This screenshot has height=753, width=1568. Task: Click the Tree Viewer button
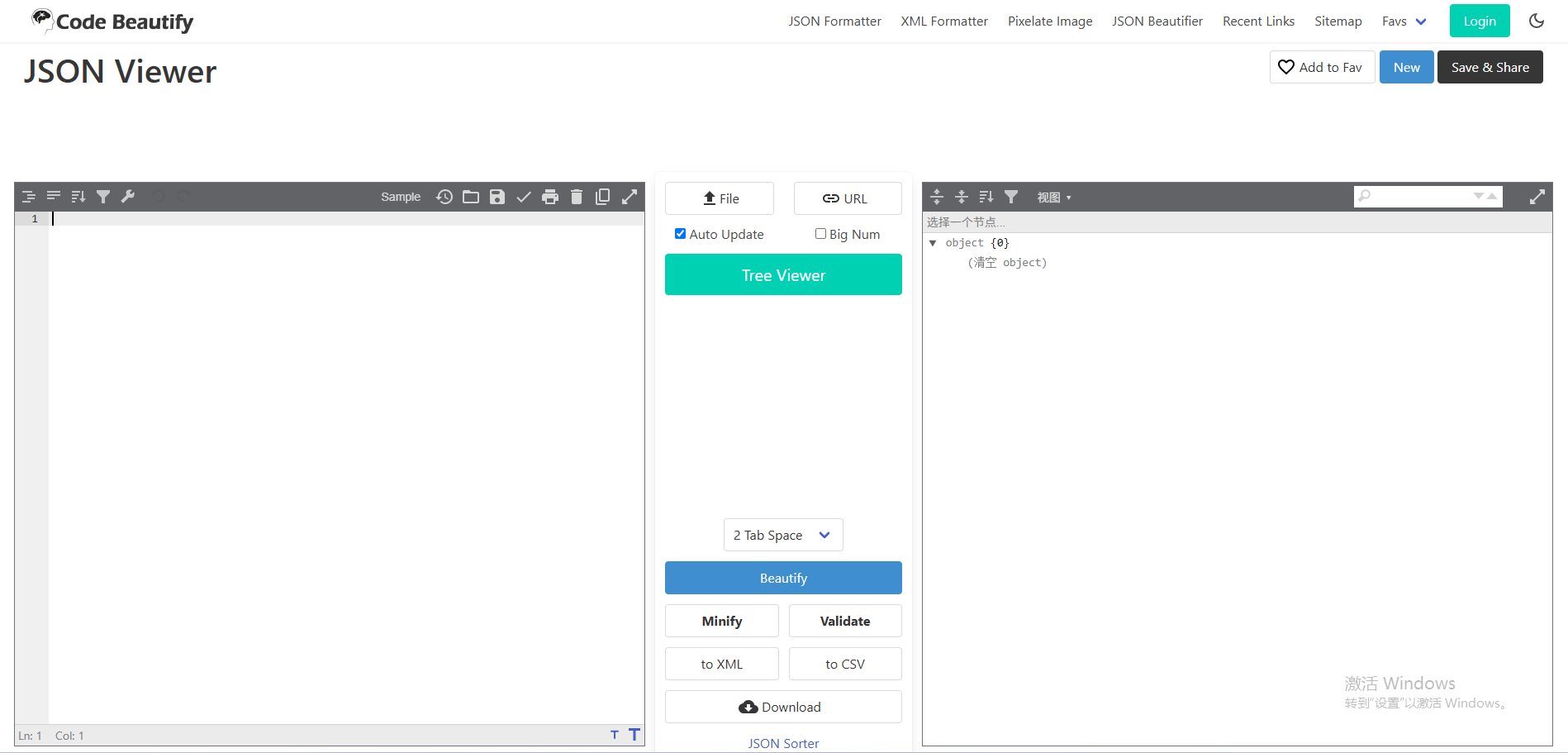[x=783, y=274]
